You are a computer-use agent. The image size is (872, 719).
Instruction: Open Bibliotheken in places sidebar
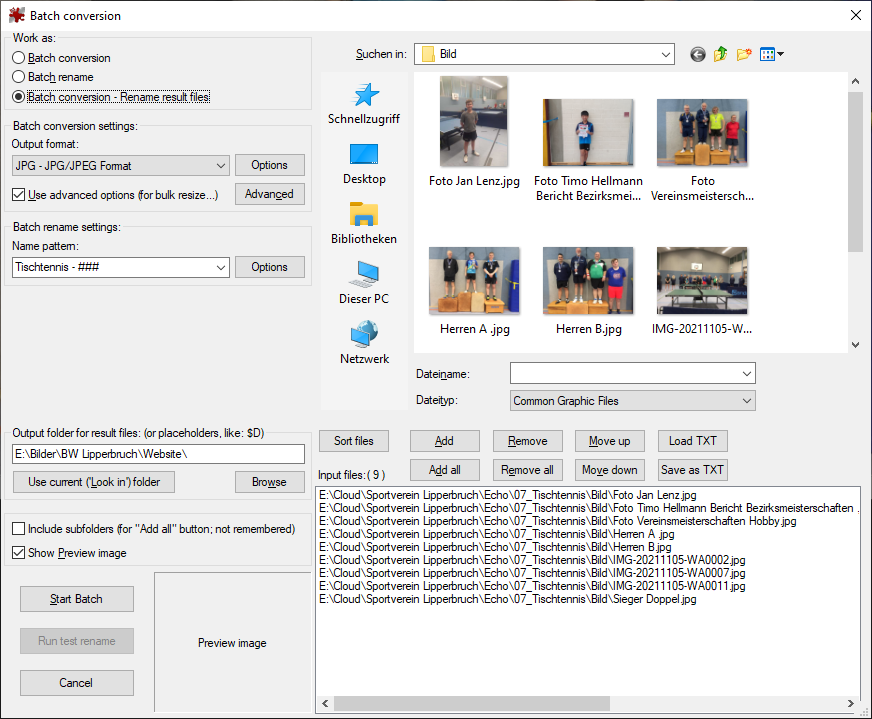364,224
